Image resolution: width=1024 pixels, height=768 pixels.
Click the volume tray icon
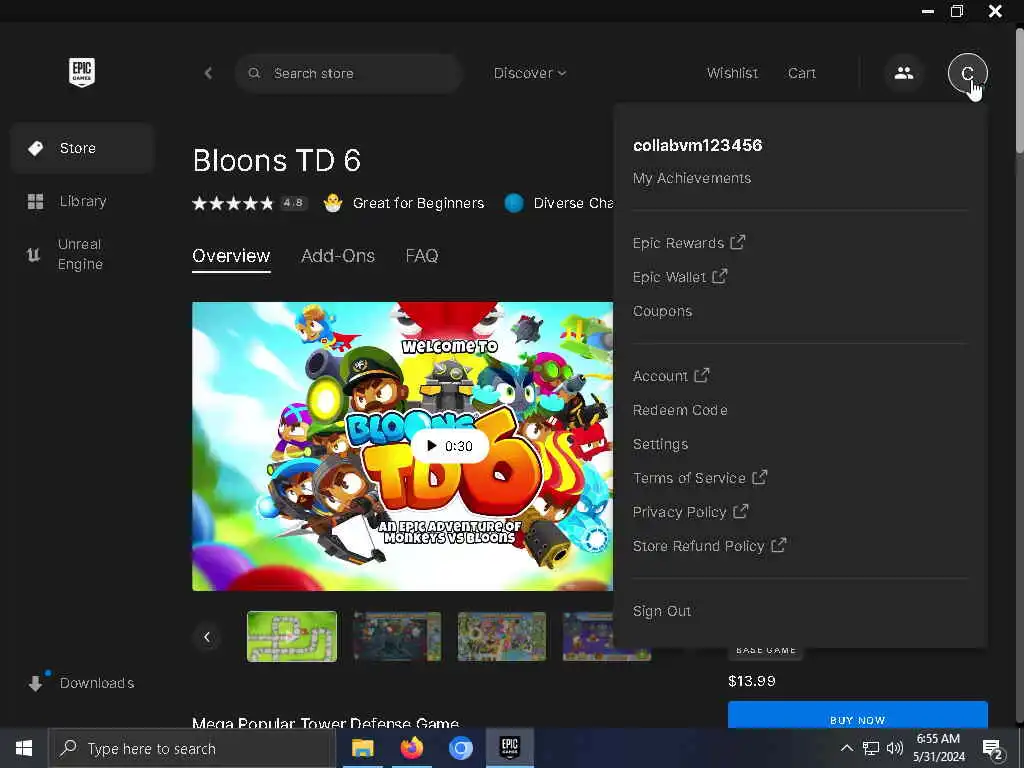pos(895,748)
